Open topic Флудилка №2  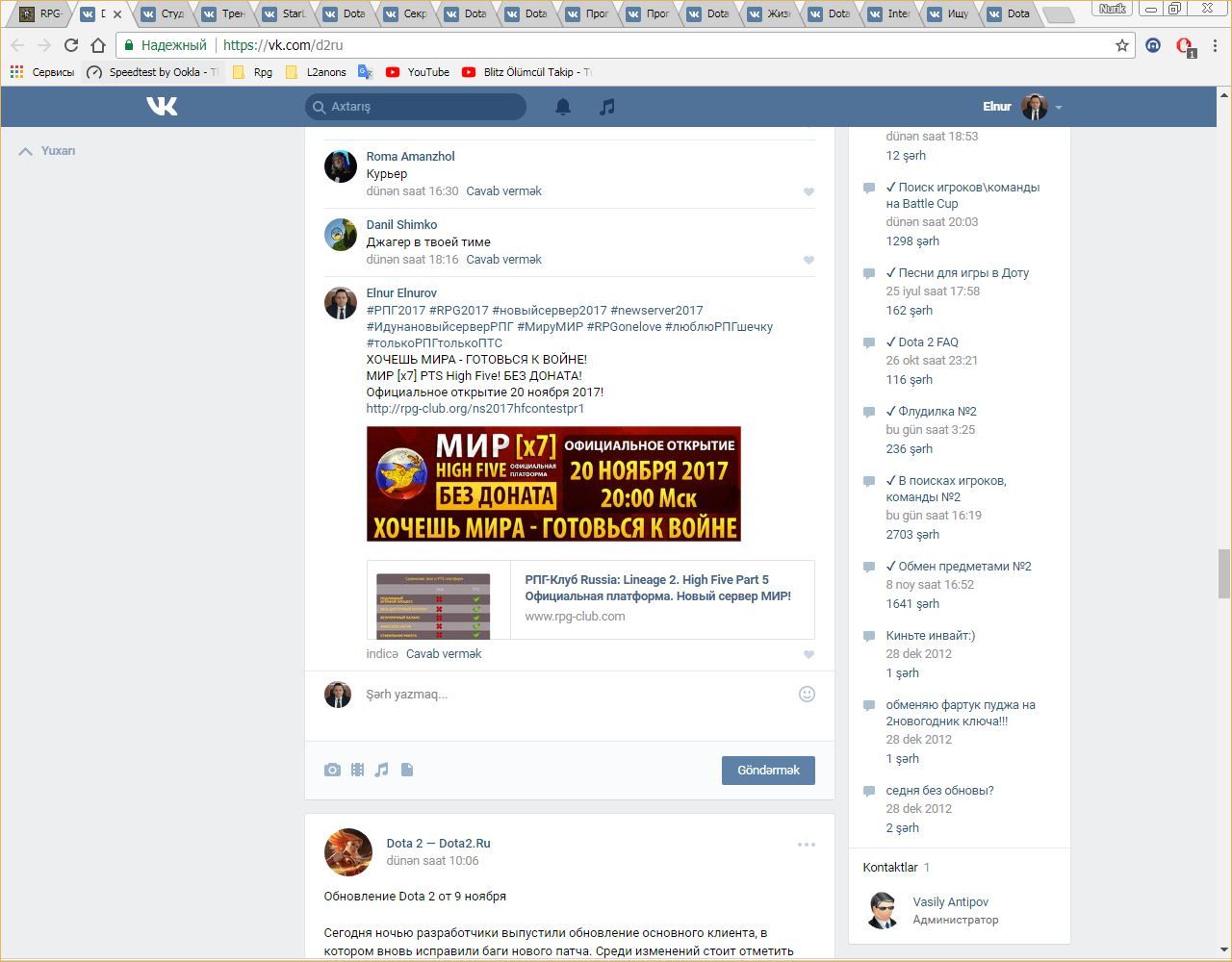click(x=931, y=412)
